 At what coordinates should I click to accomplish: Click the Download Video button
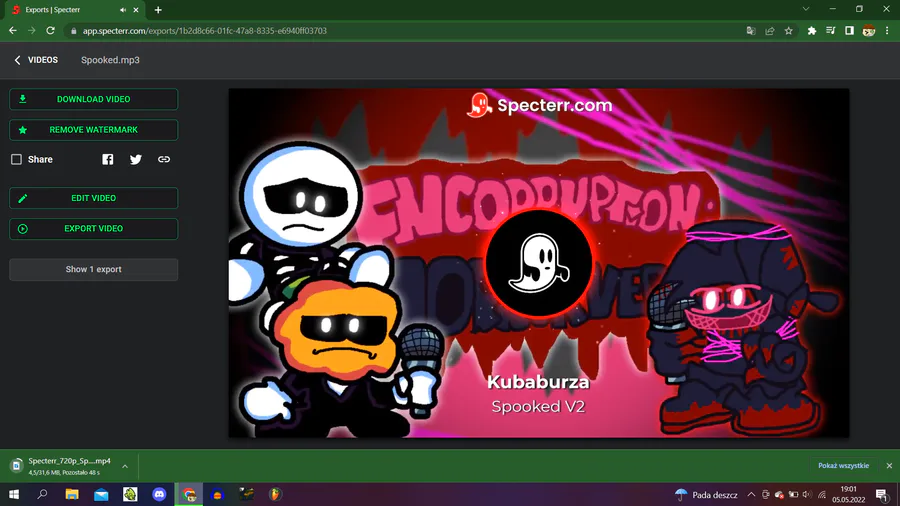pyautogui.click(x=94, y=99)
